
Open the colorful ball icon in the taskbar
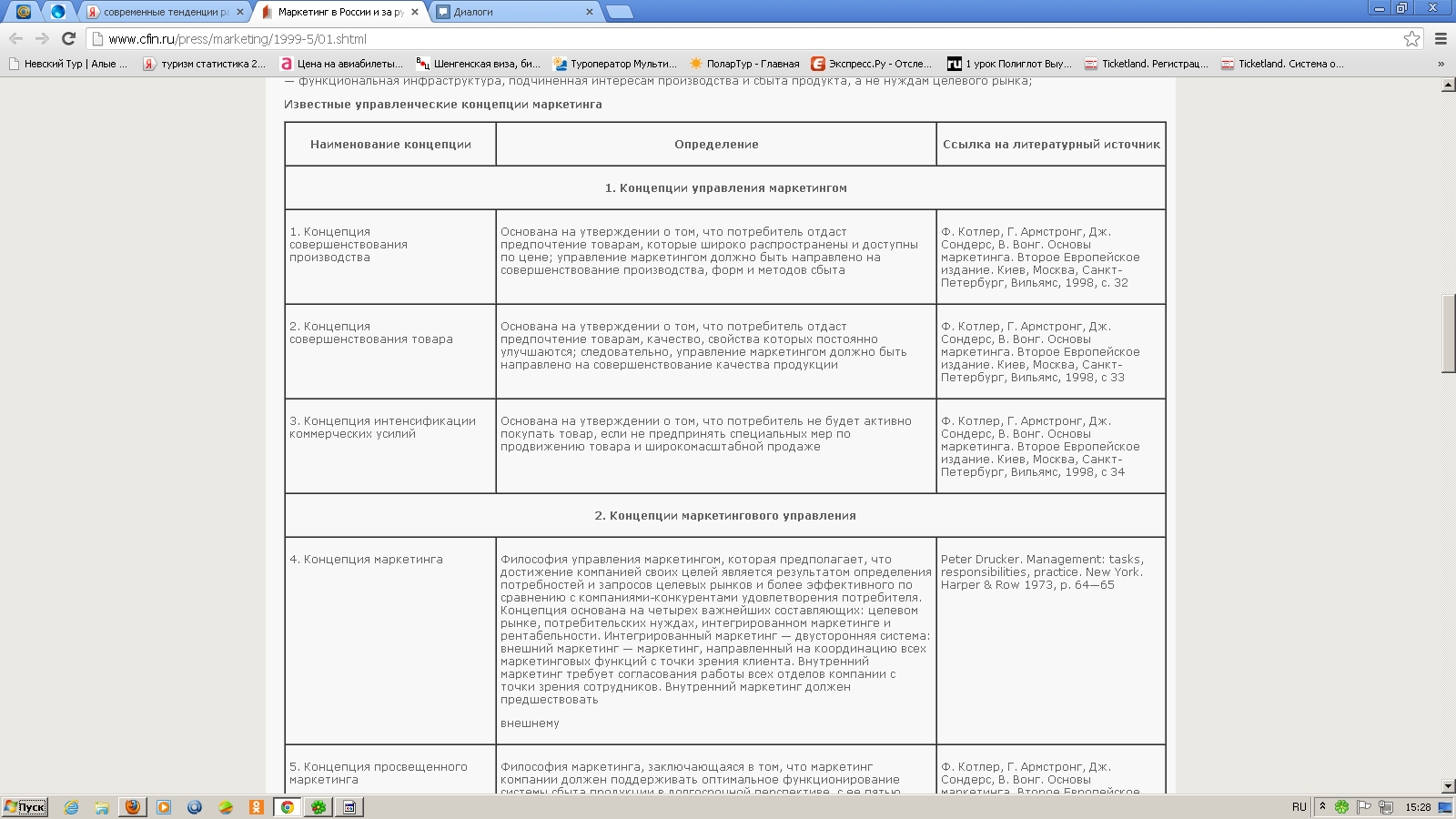226,807
